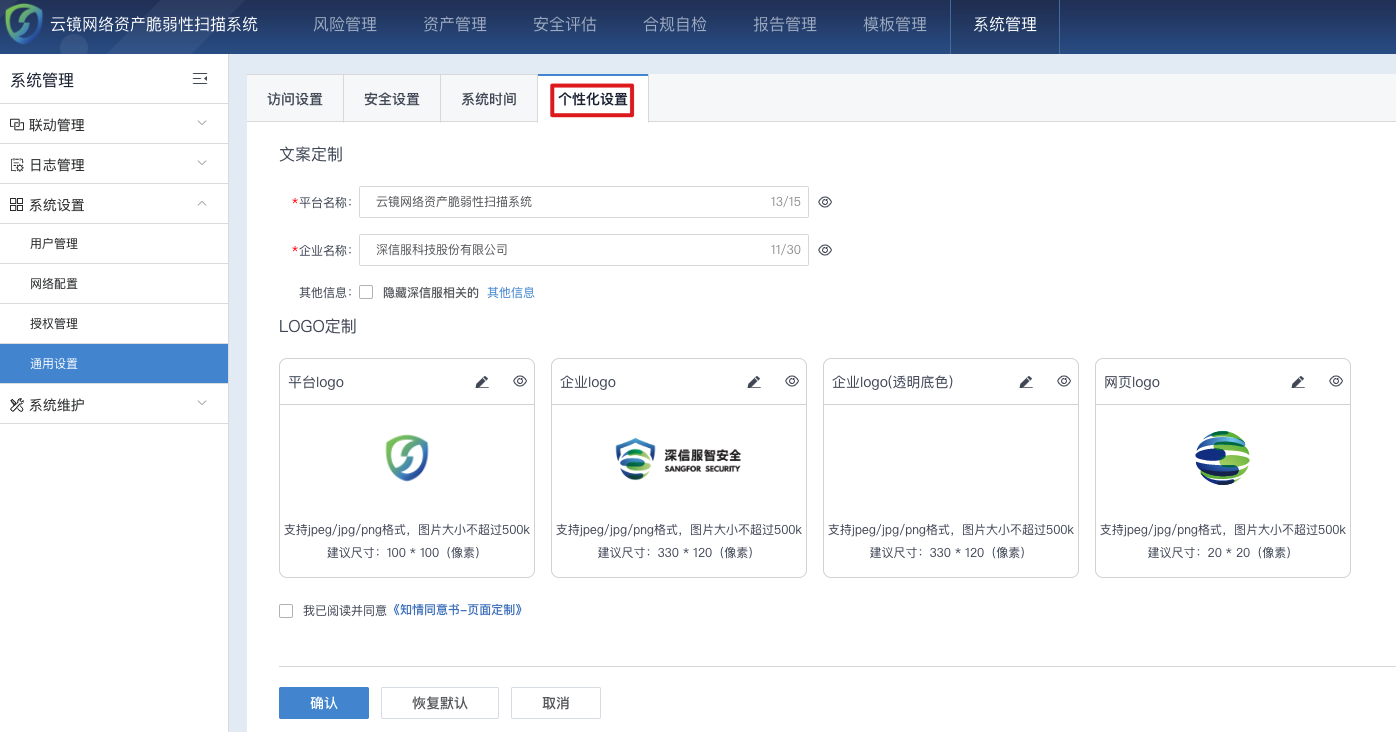Open 模板管理 in top navigation
This screenshot has height=732, width=1396.
[895, 25]
